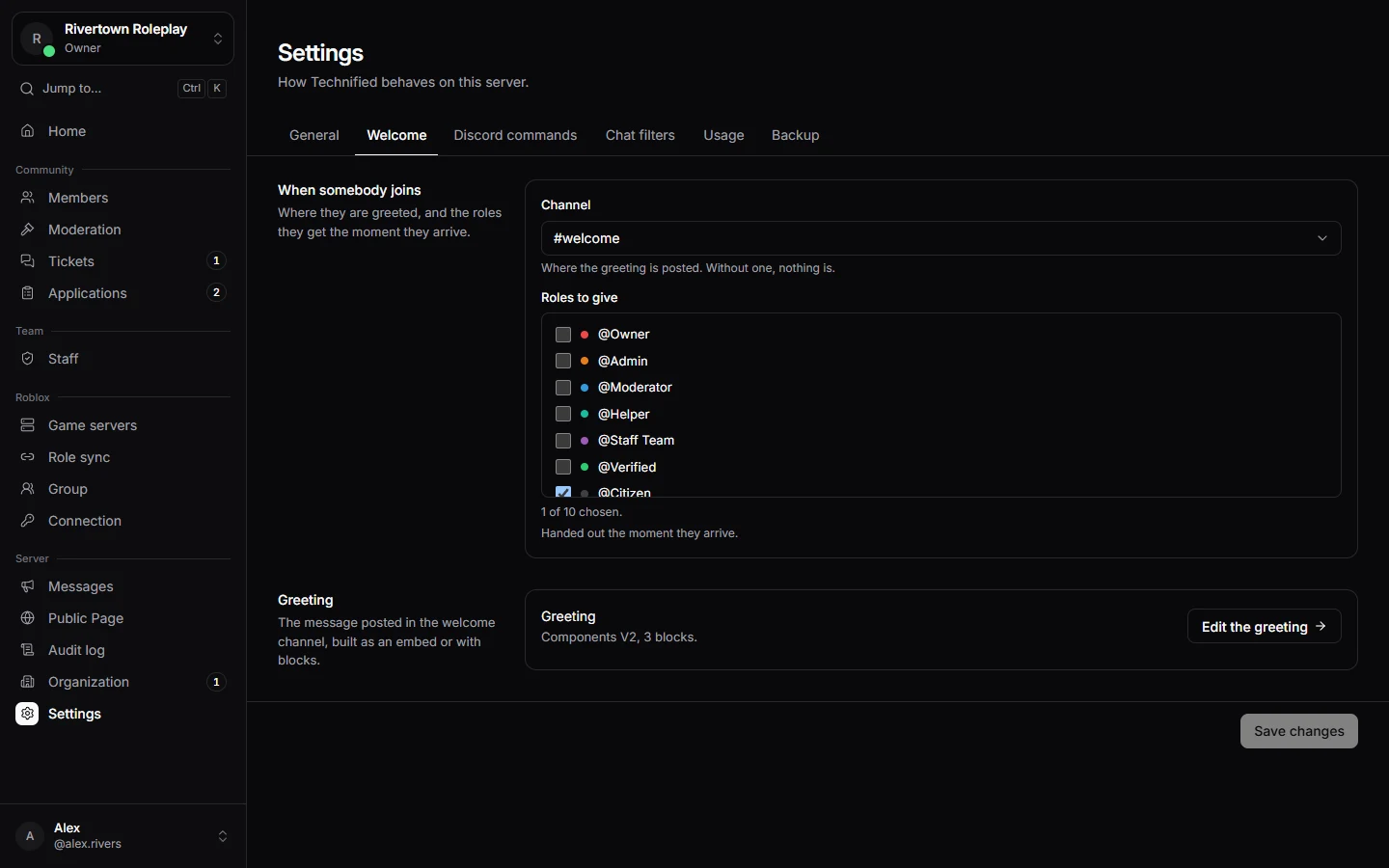This screenshot has height=868, width=1389.
Task: Open the Discord commands tab
Action: click(515, 135)
